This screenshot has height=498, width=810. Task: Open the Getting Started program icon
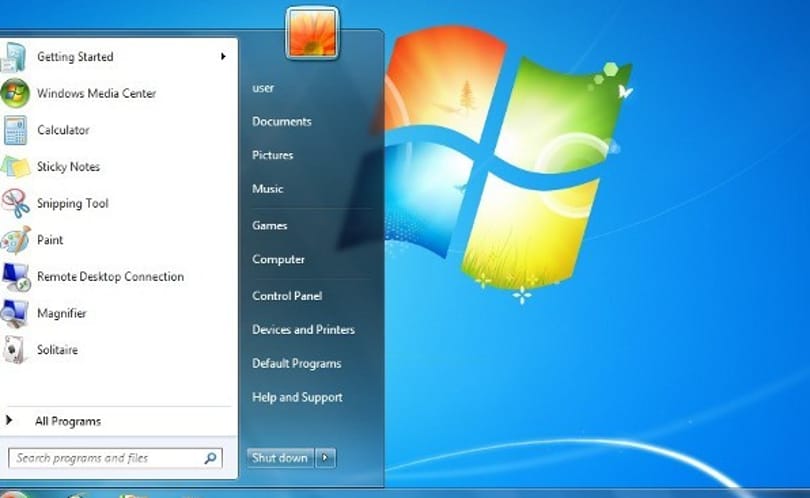pyautogui.click(x=13, y=57)
